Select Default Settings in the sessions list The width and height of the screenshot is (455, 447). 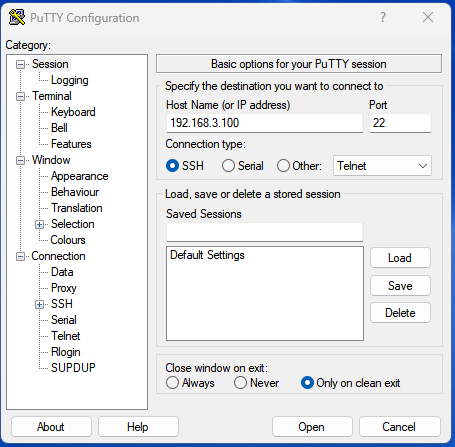coord(207,255)
